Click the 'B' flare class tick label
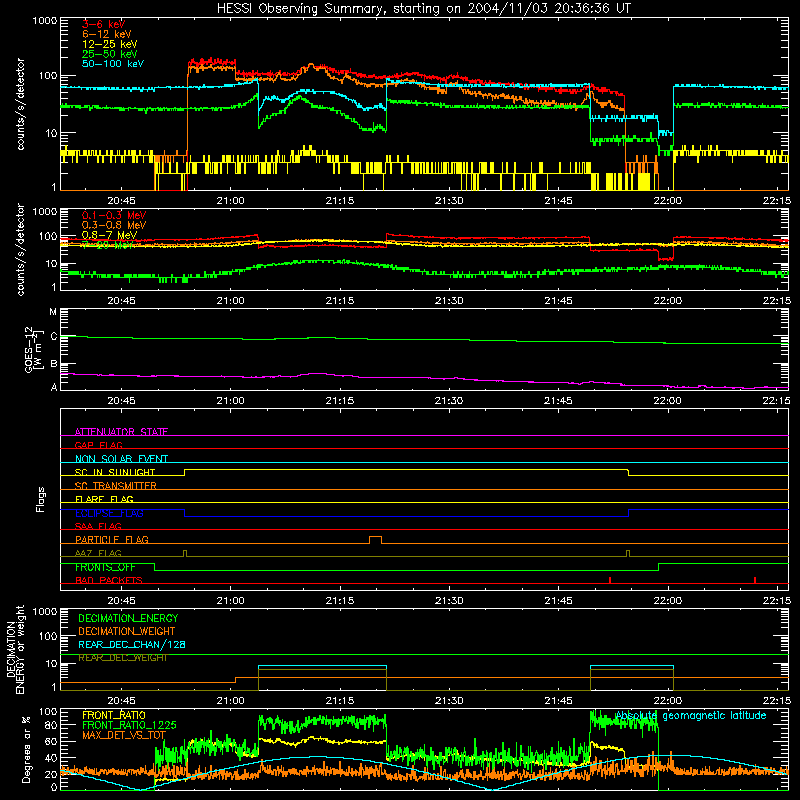This screenshot has height=800, width=800. (x=53, y=364)
